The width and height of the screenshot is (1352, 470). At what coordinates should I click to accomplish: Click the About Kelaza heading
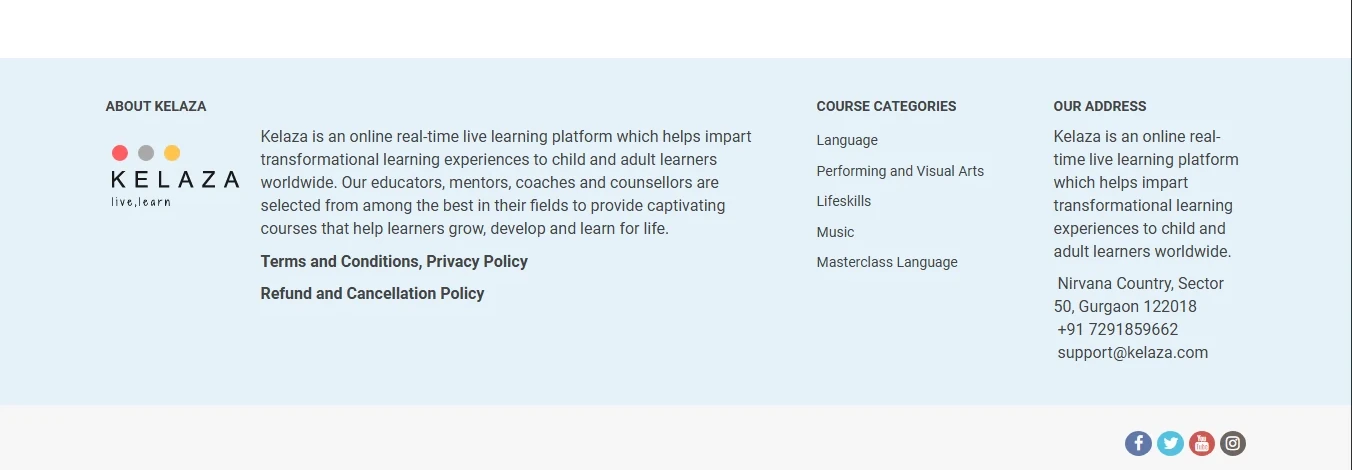tap(156, 106)
